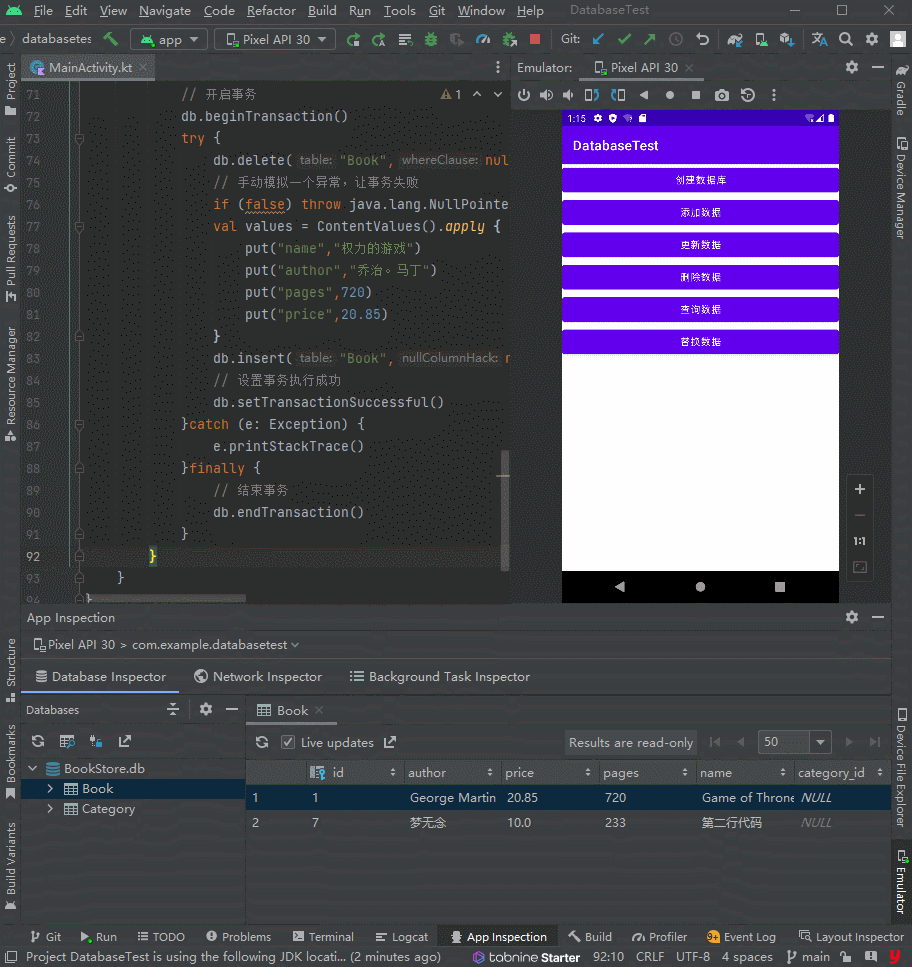Open the Refactor menu
The image size is (912, 967).
coord(270,11)
